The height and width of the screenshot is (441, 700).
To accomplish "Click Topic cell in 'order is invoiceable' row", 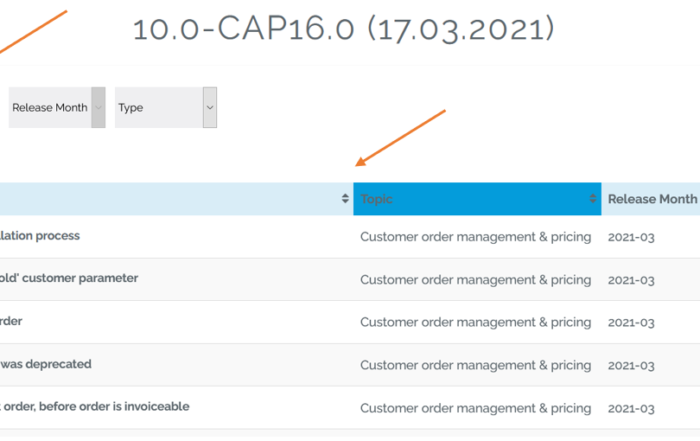I will click(x=475, y=408).
